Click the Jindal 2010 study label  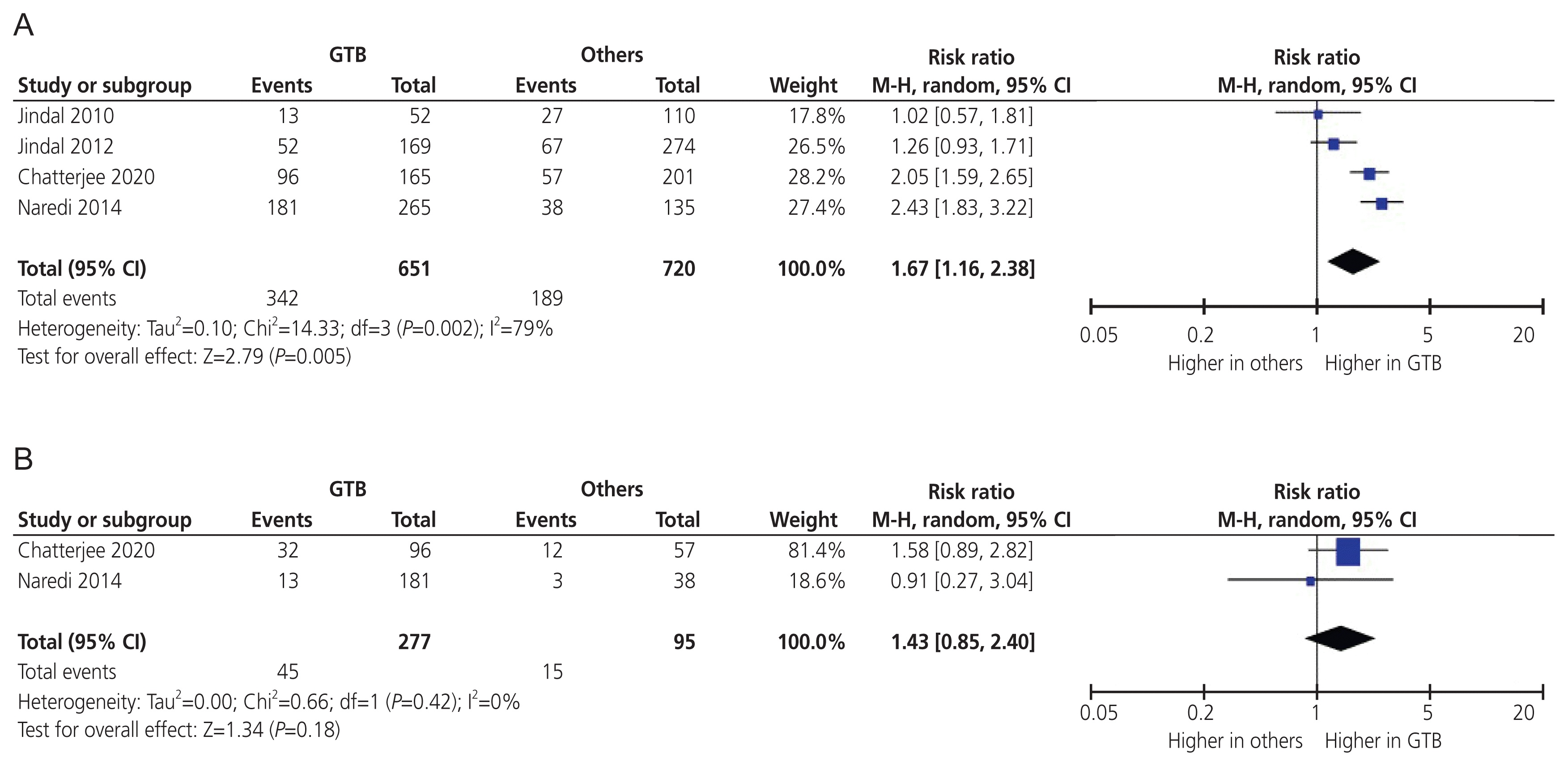click(66, 116)
